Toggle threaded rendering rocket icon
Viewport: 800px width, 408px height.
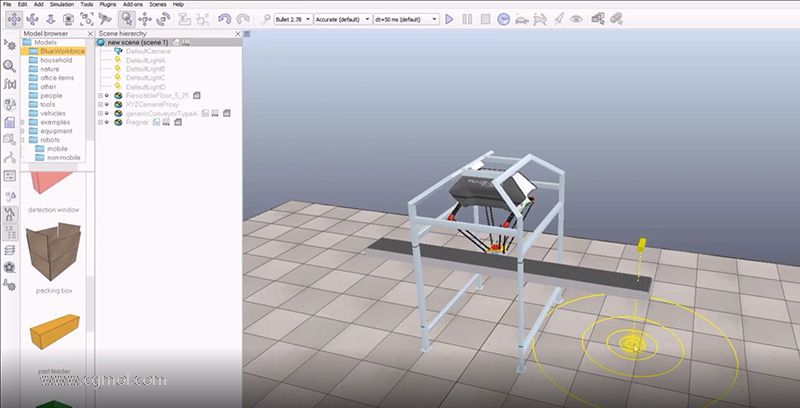[x=559, y=19]
